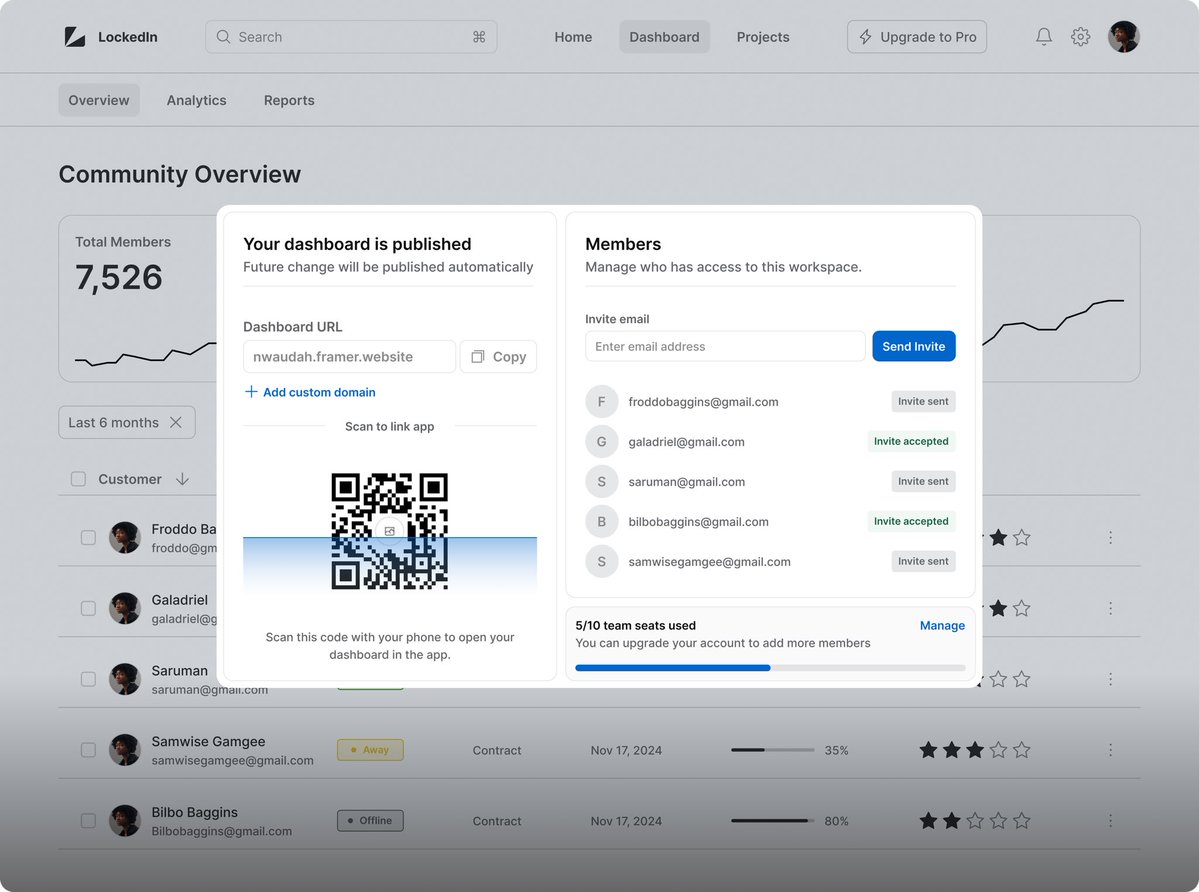
Task: Check the Bilbo Baggins row checkbox
Action: 89,820
